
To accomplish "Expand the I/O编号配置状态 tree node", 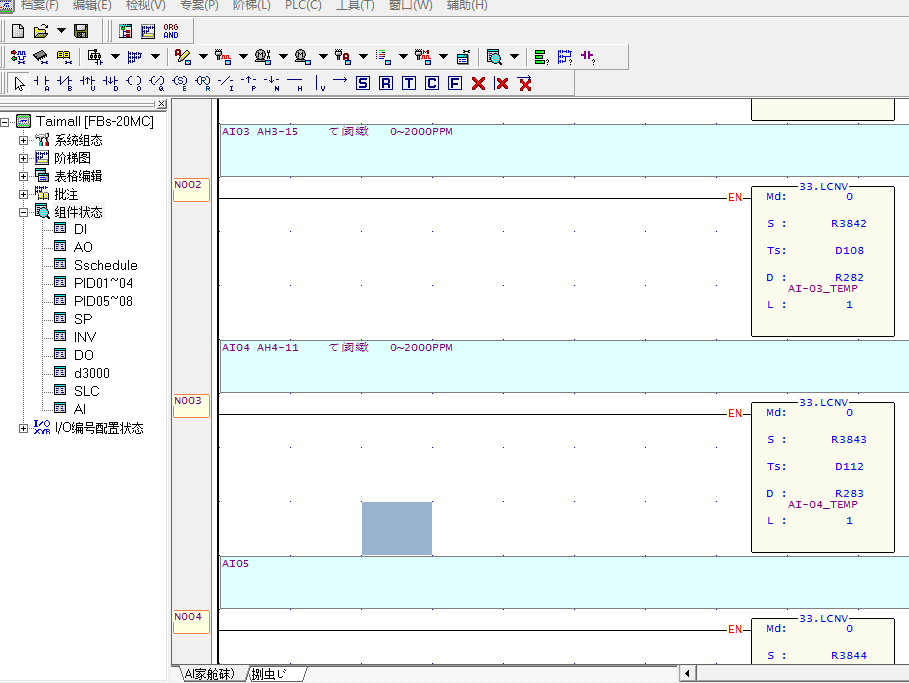I will click(x=23, y=428).
